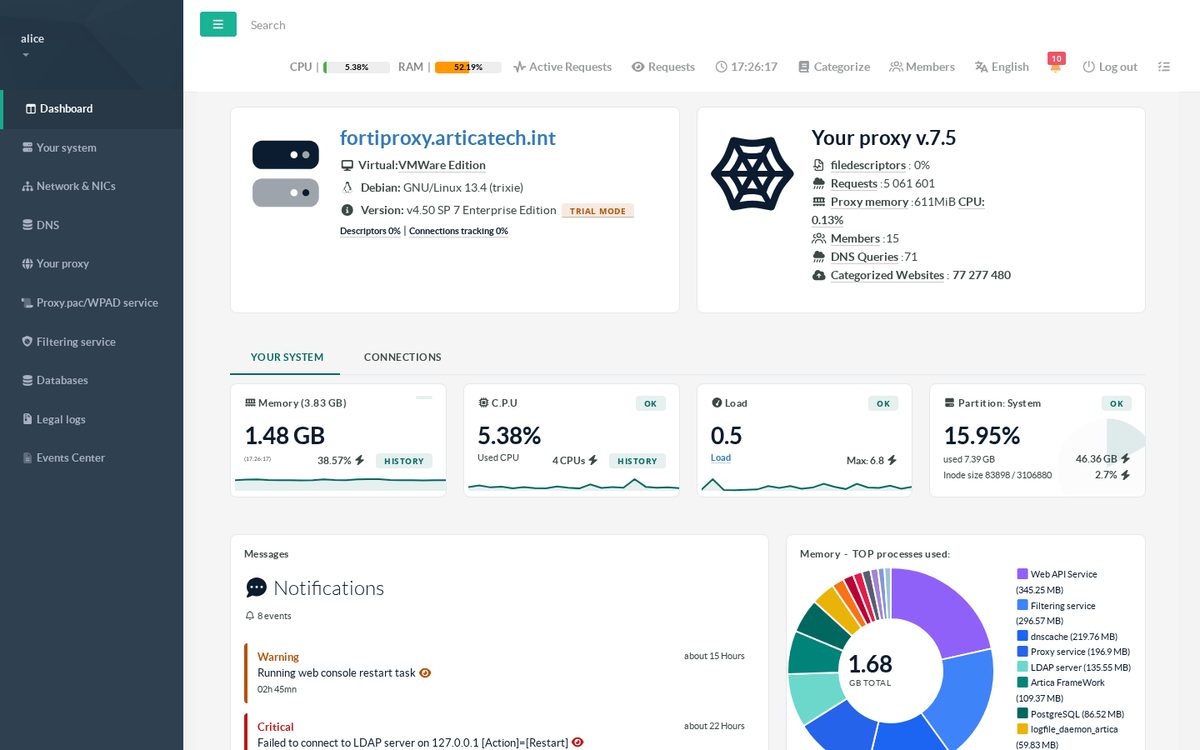1200x750 pixels.
Task: Open the alice user dropdown caret
Action: pos(25,55)
